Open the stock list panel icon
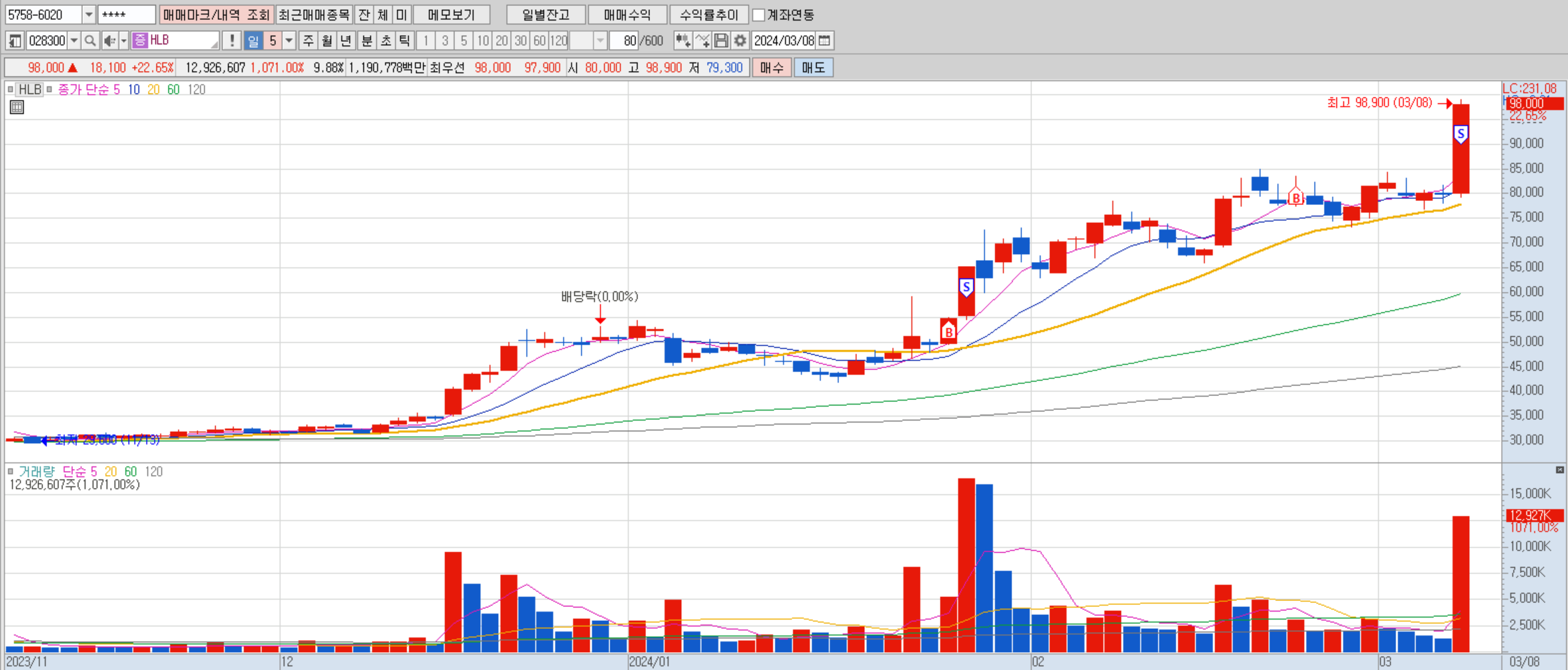The width and height of the screenshot is (1568, 670). (x=15, y=41)
